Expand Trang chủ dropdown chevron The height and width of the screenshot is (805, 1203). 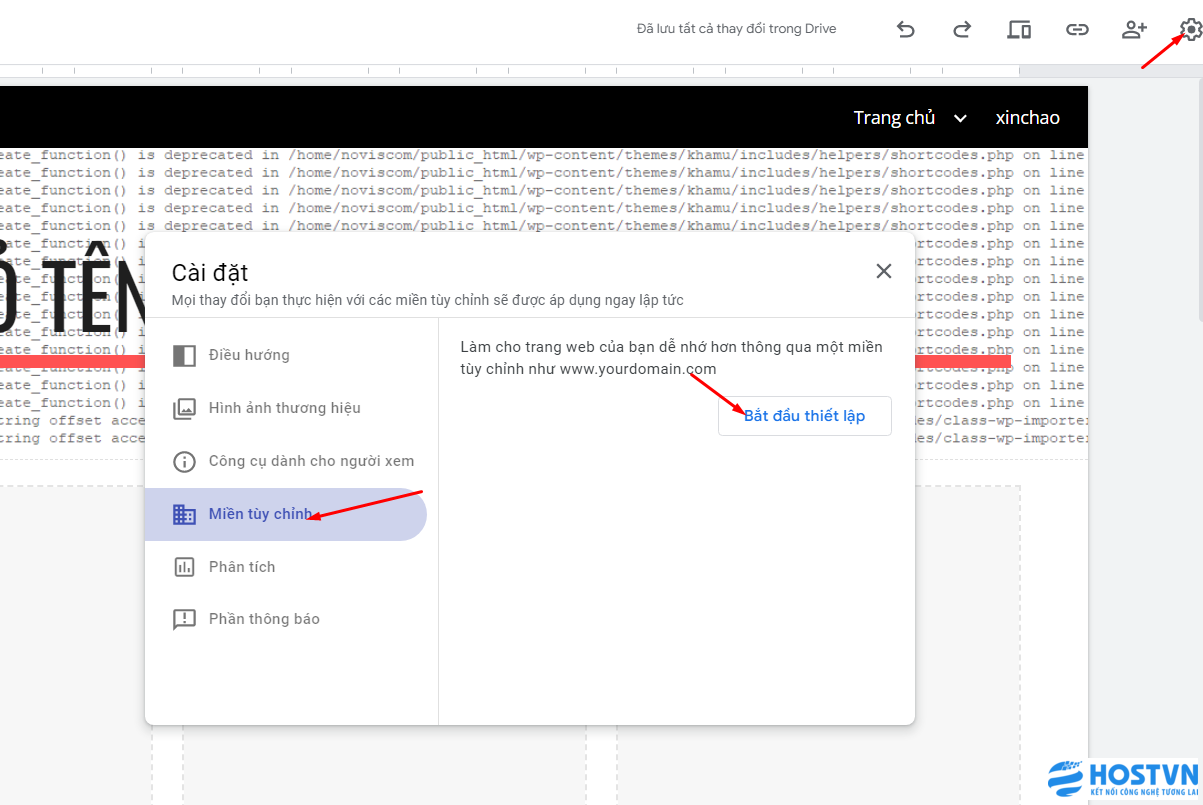pyautogui.click(x=960, y=118)
